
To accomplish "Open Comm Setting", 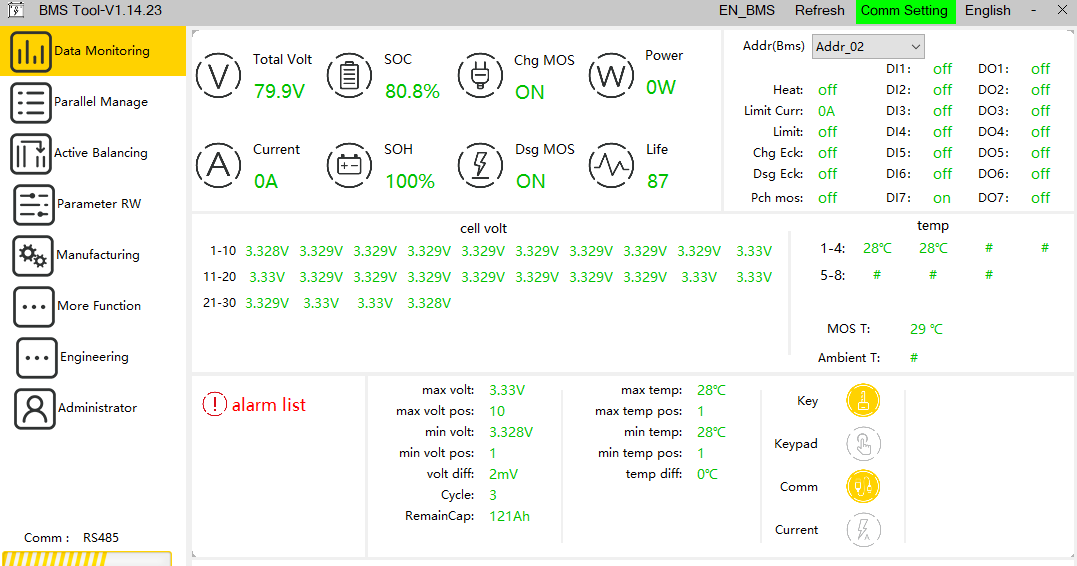I will (x=904, y=11).
